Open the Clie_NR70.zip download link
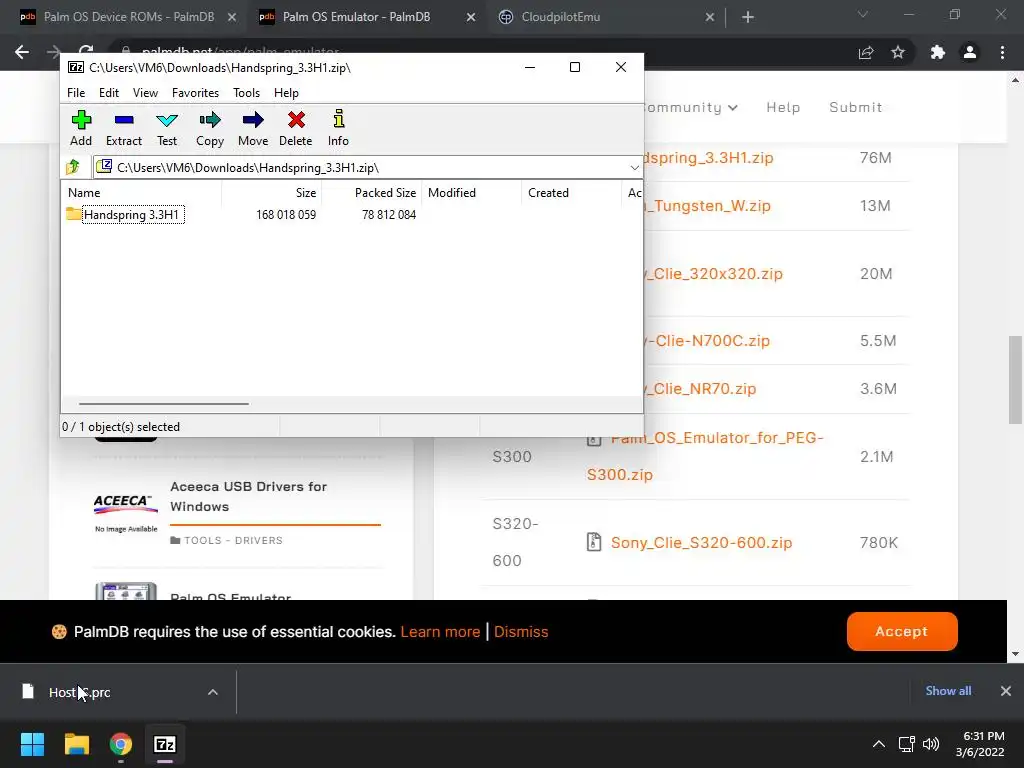Viewport: 1024px width, 768px height. [x=700, y=389]
